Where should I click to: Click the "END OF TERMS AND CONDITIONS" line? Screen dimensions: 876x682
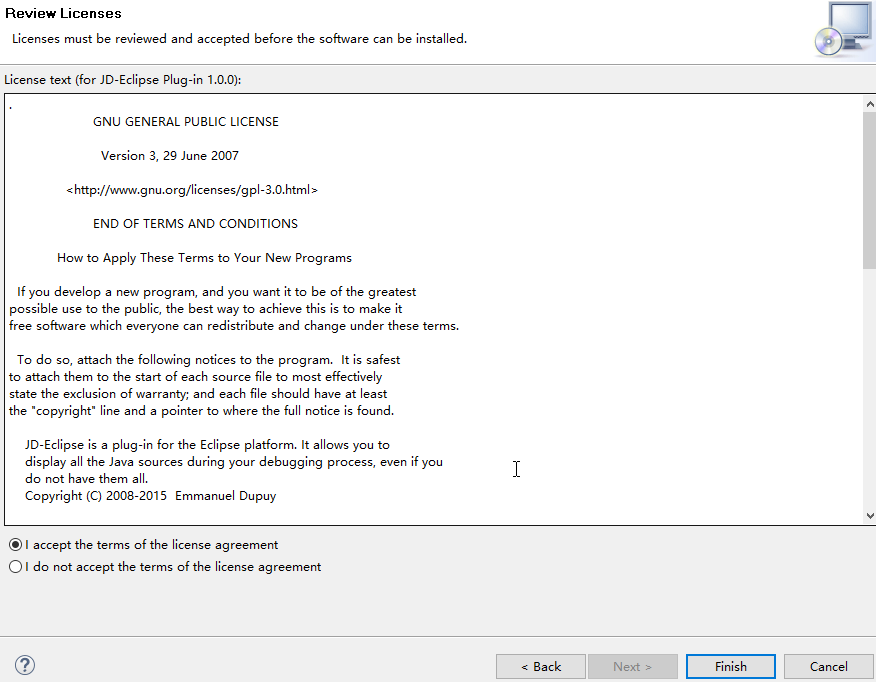click(x=195, y=223)
